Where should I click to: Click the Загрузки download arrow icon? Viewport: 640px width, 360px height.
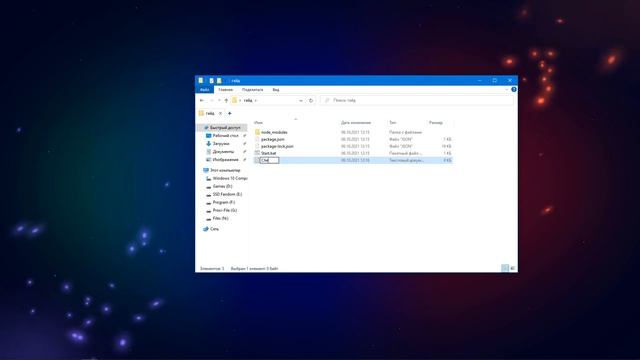coord(208,144)
